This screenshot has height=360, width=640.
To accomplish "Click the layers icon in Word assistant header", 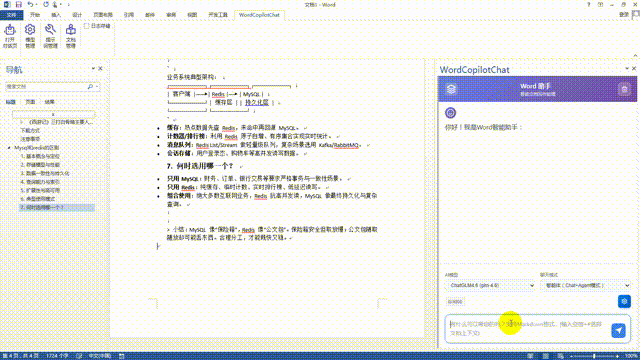I will pyautogui.click(x=451, y=89).
